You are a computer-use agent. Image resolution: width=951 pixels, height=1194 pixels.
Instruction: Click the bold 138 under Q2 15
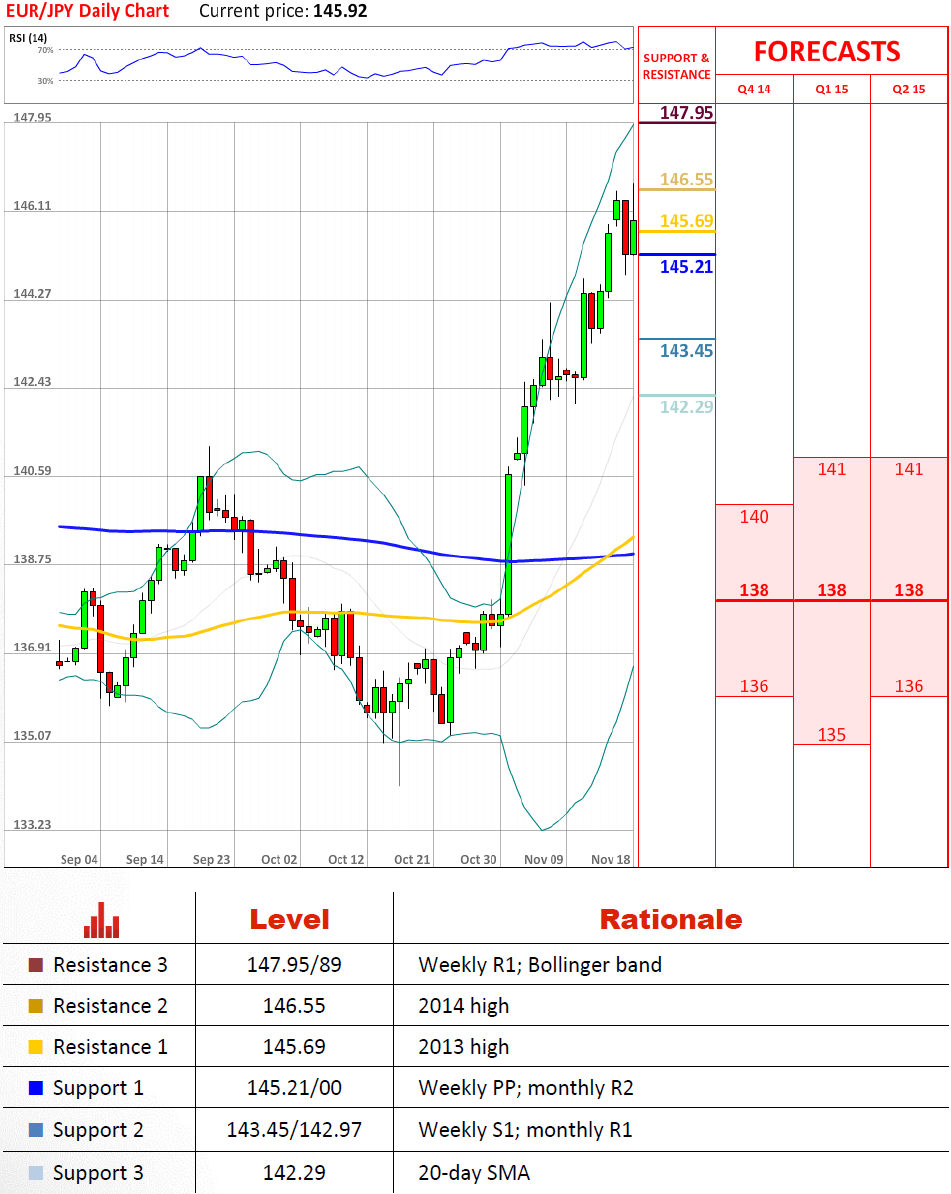(x=909, y=590)
